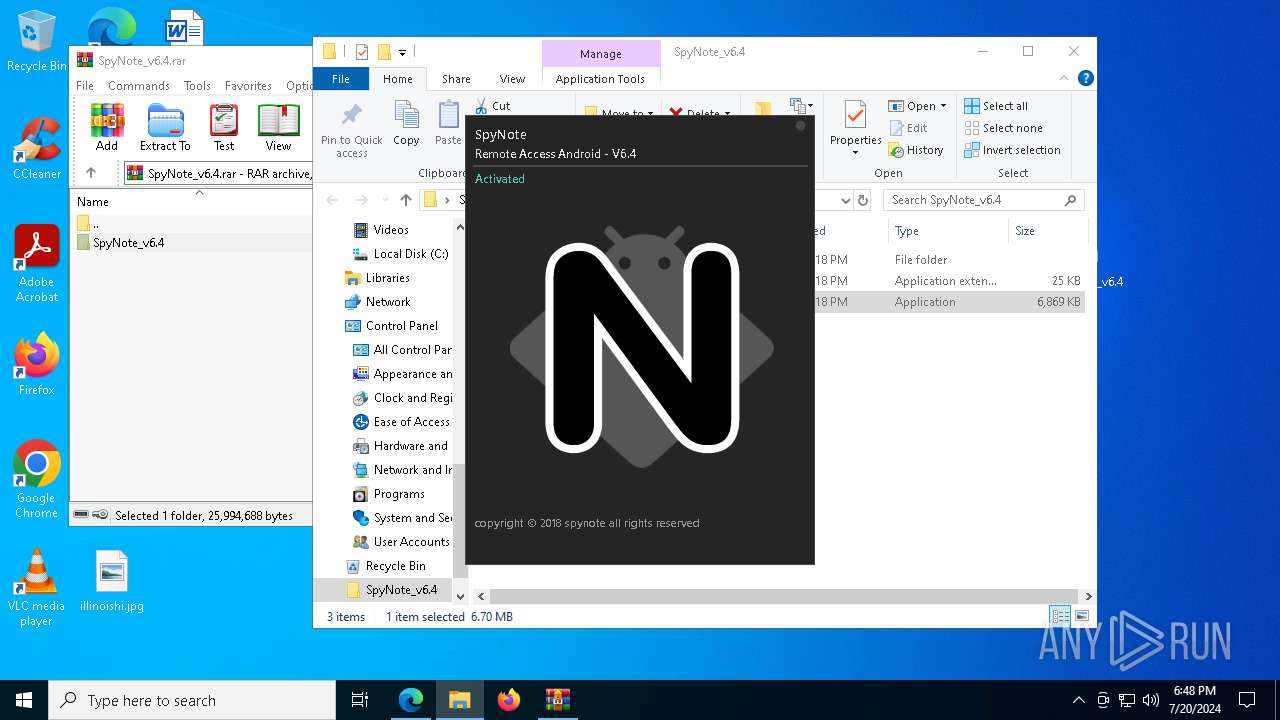Switch to the Application Tools tab
Screen dimensions: 1280x720
600,79
